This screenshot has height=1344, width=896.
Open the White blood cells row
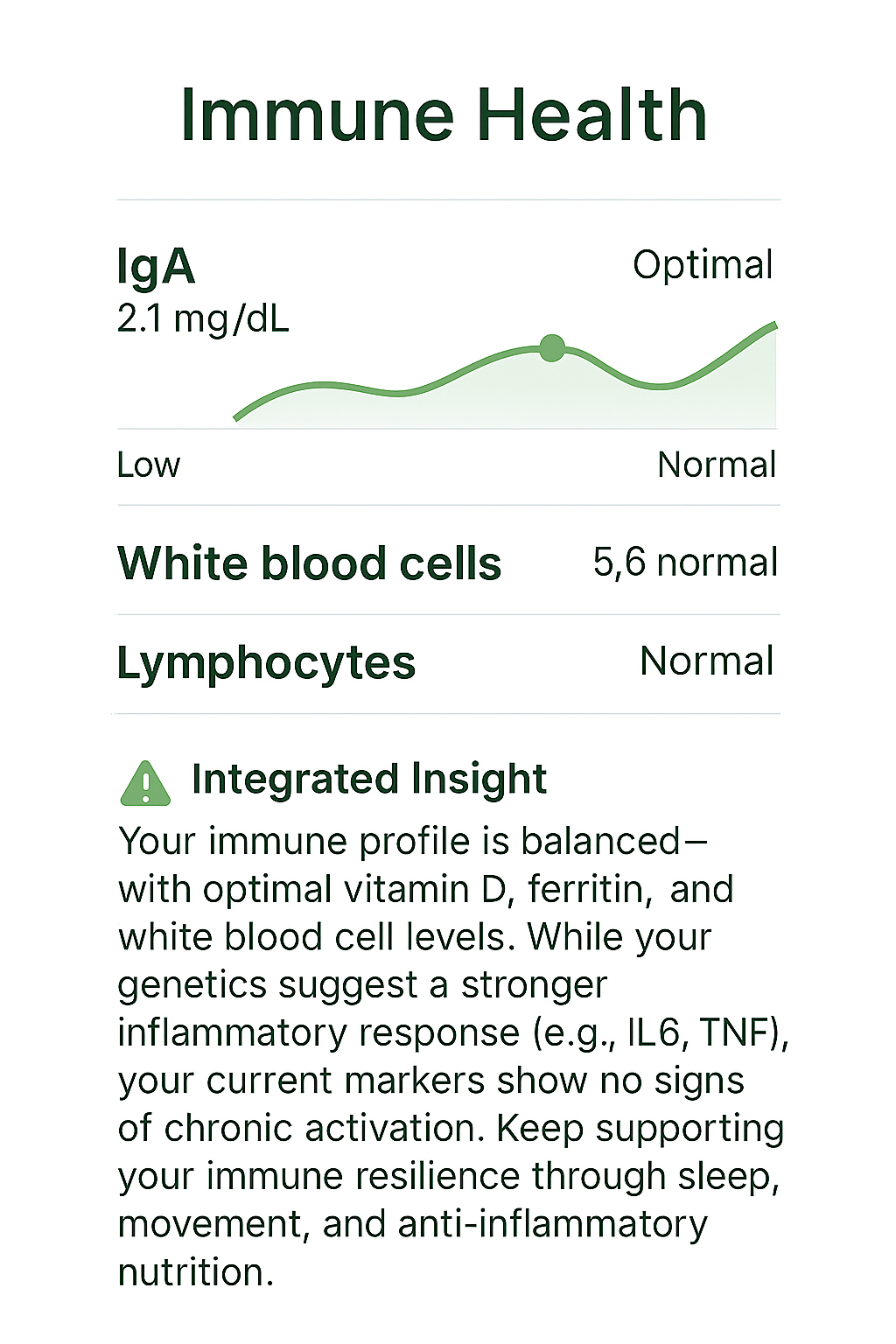310,563
